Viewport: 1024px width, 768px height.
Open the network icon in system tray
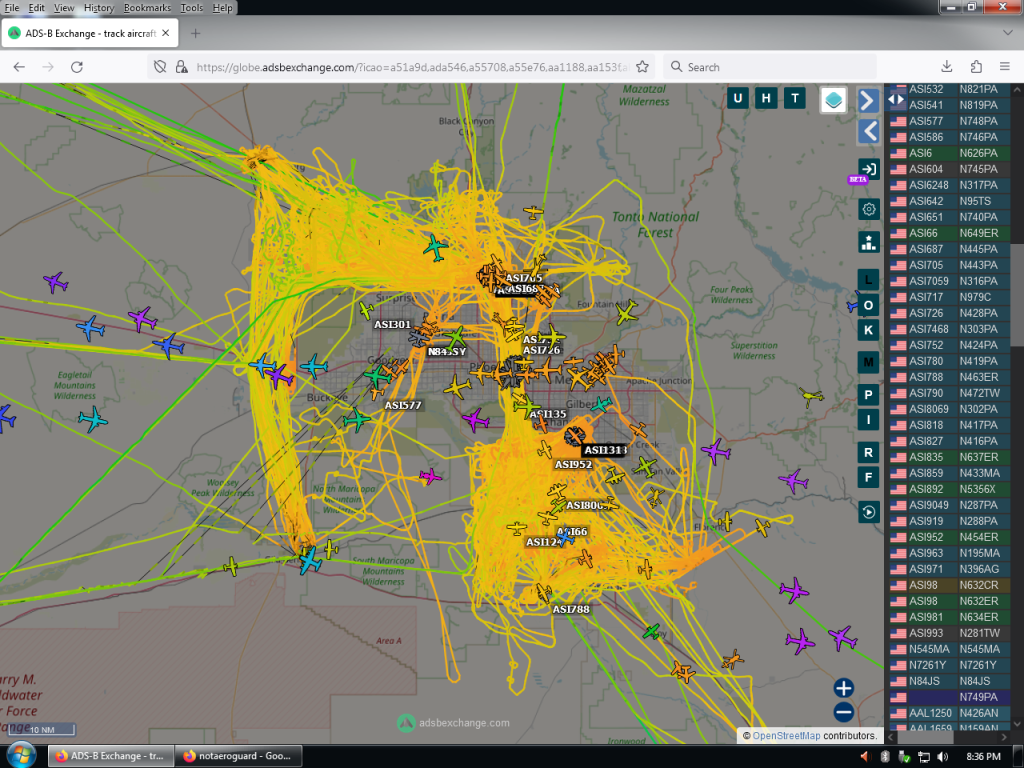923,756
